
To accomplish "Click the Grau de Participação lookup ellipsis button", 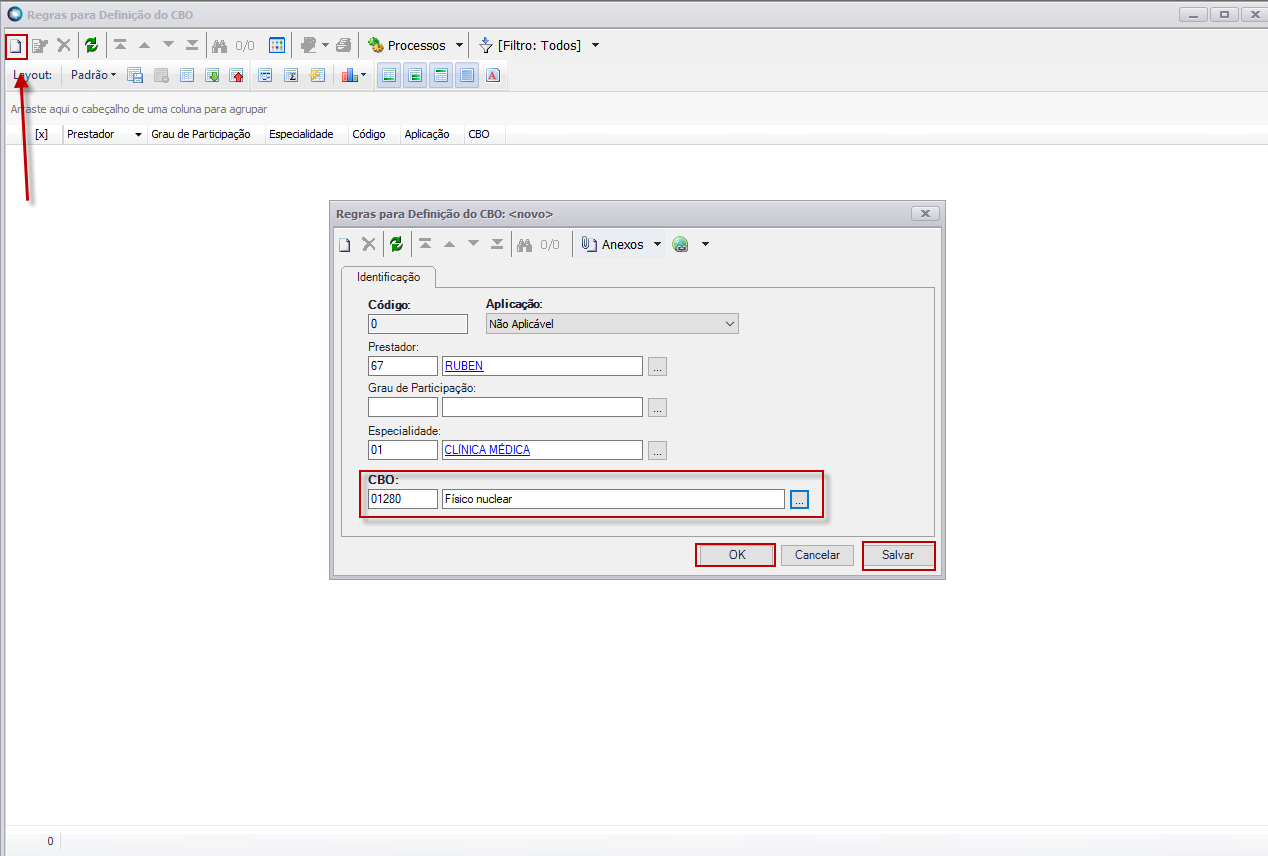I will pyautogui.click(x=657, y=407).
